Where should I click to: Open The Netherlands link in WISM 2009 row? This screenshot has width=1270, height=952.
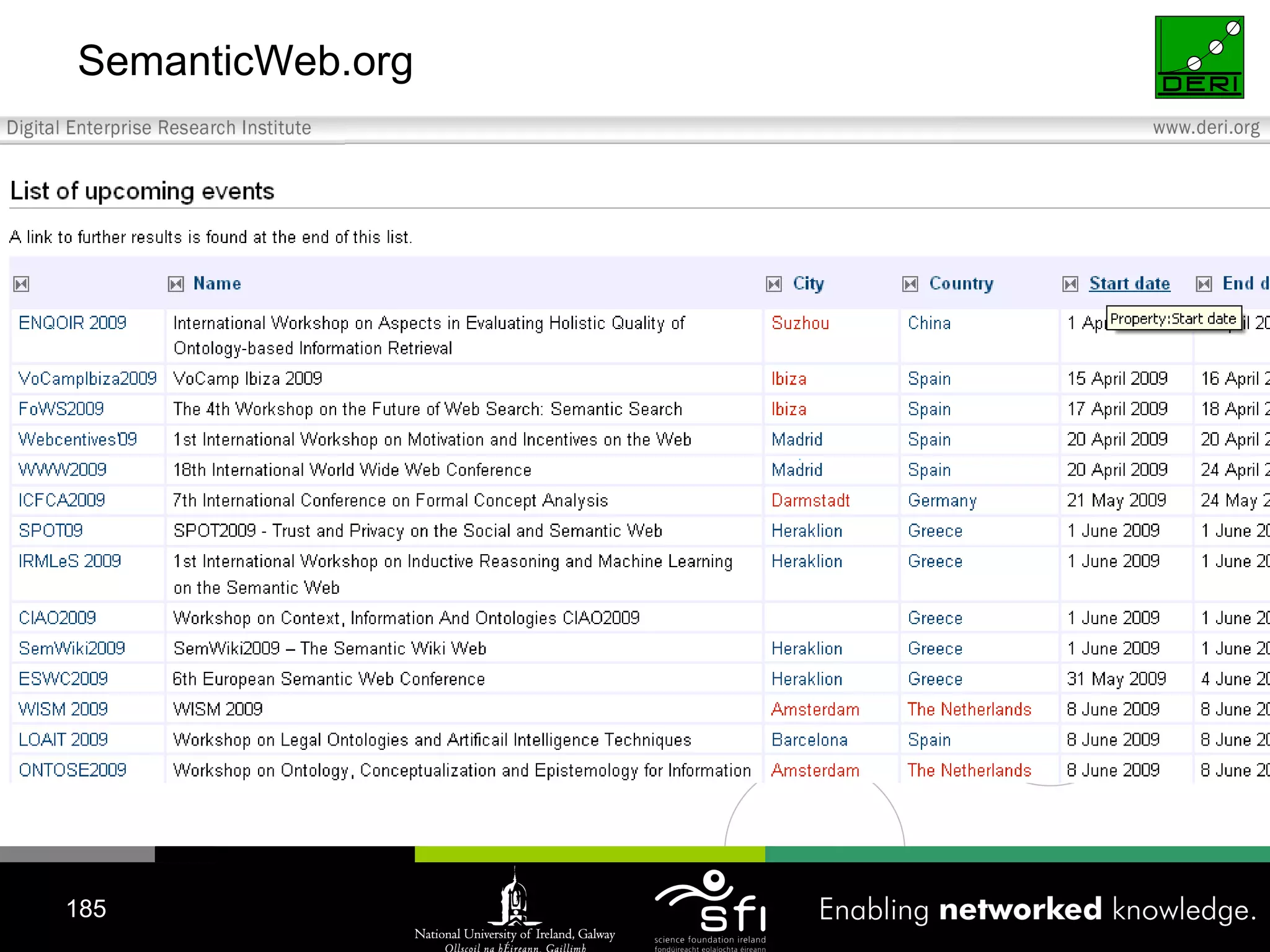pyautogui.click(x=969, y=709)
